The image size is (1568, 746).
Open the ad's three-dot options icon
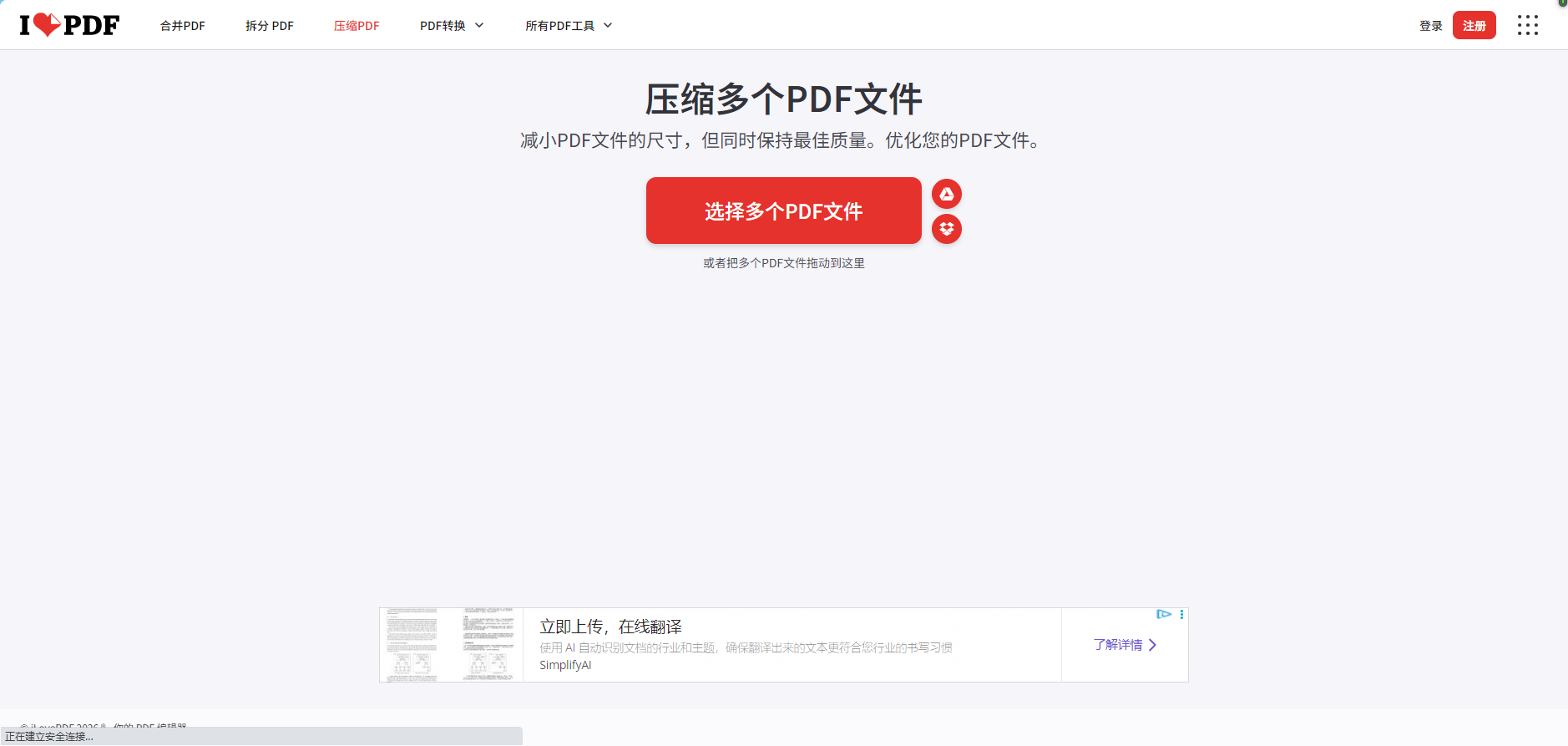[x=1181, y=614]
